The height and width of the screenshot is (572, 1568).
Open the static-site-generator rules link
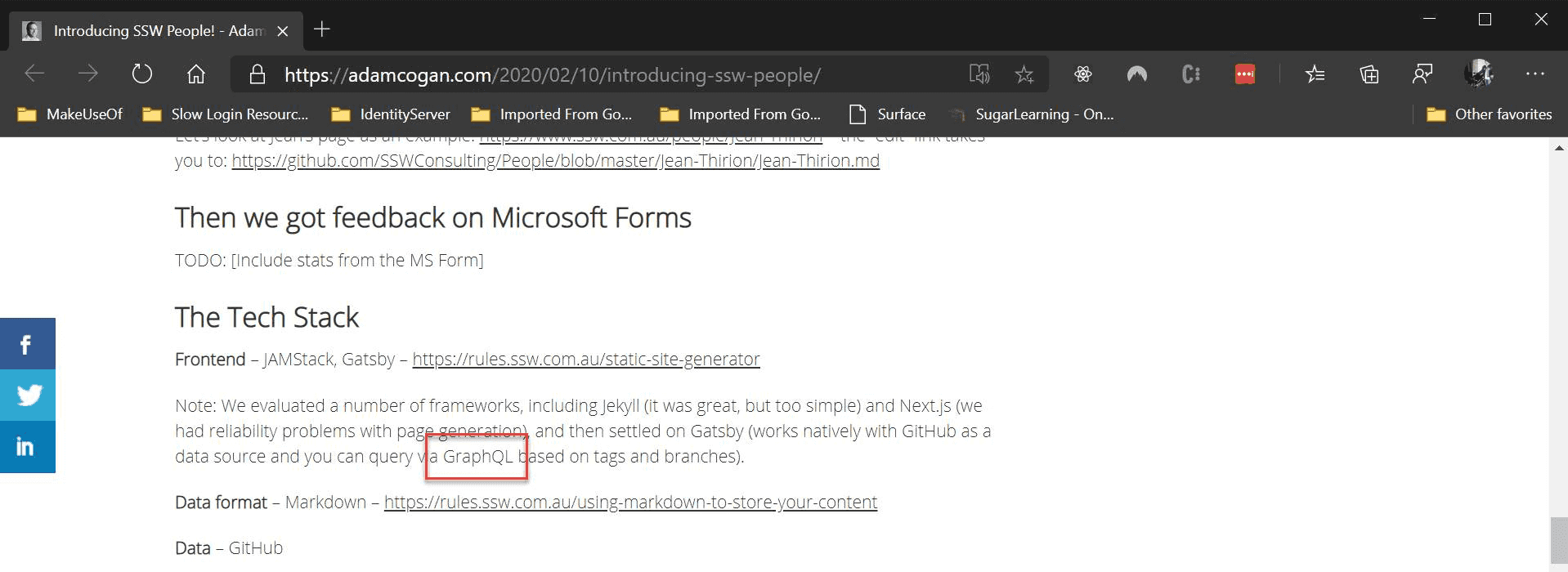(585, 360)
